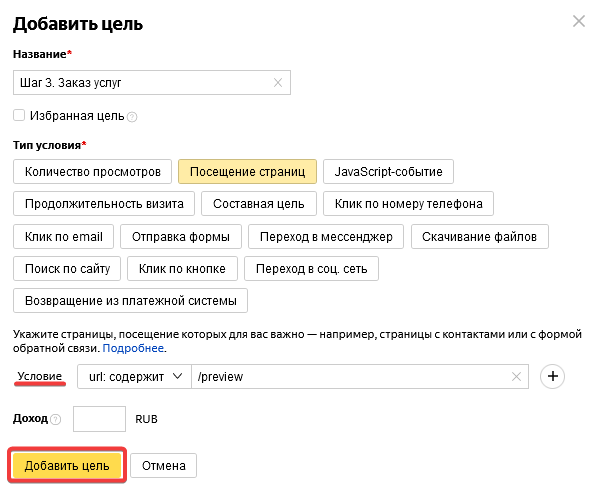The image size is (598, 489).
Task: Focus the Доход amount field
Action: click(99, 419)
